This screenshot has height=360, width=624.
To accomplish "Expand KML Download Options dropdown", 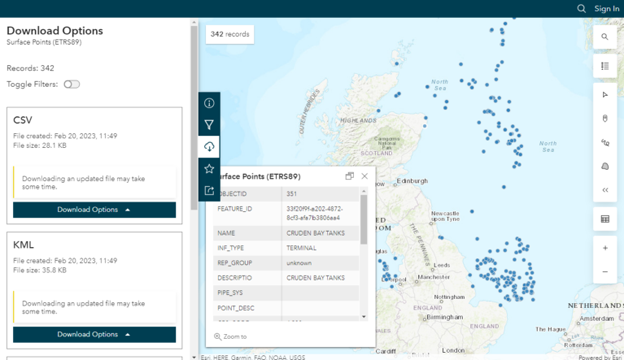I will 94,335.
